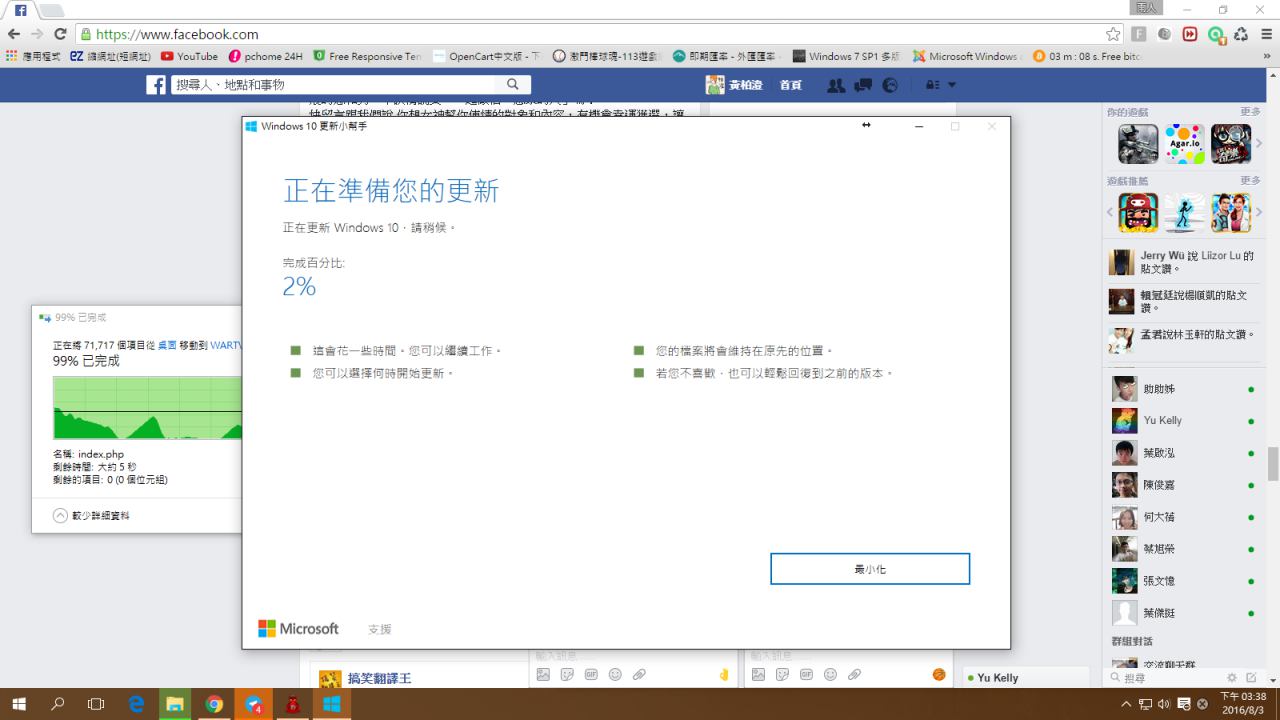The image size is (1280, 720).
Task: Open the first attachment paperclip in chat box
Action: (x=639, y=675)
